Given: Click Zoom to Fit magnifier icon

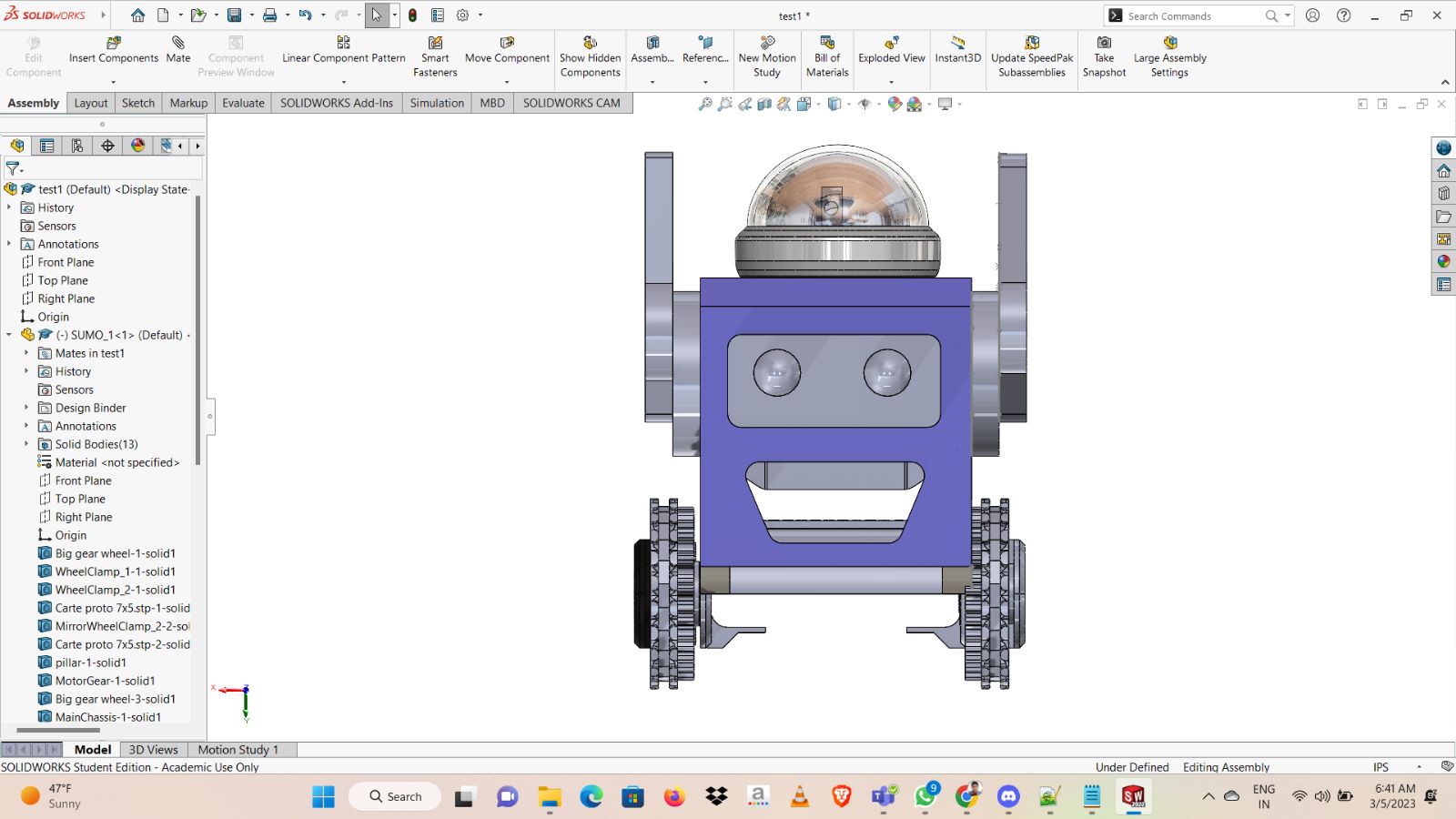Looking at the screenshot, I should click(x=704, y=105).
